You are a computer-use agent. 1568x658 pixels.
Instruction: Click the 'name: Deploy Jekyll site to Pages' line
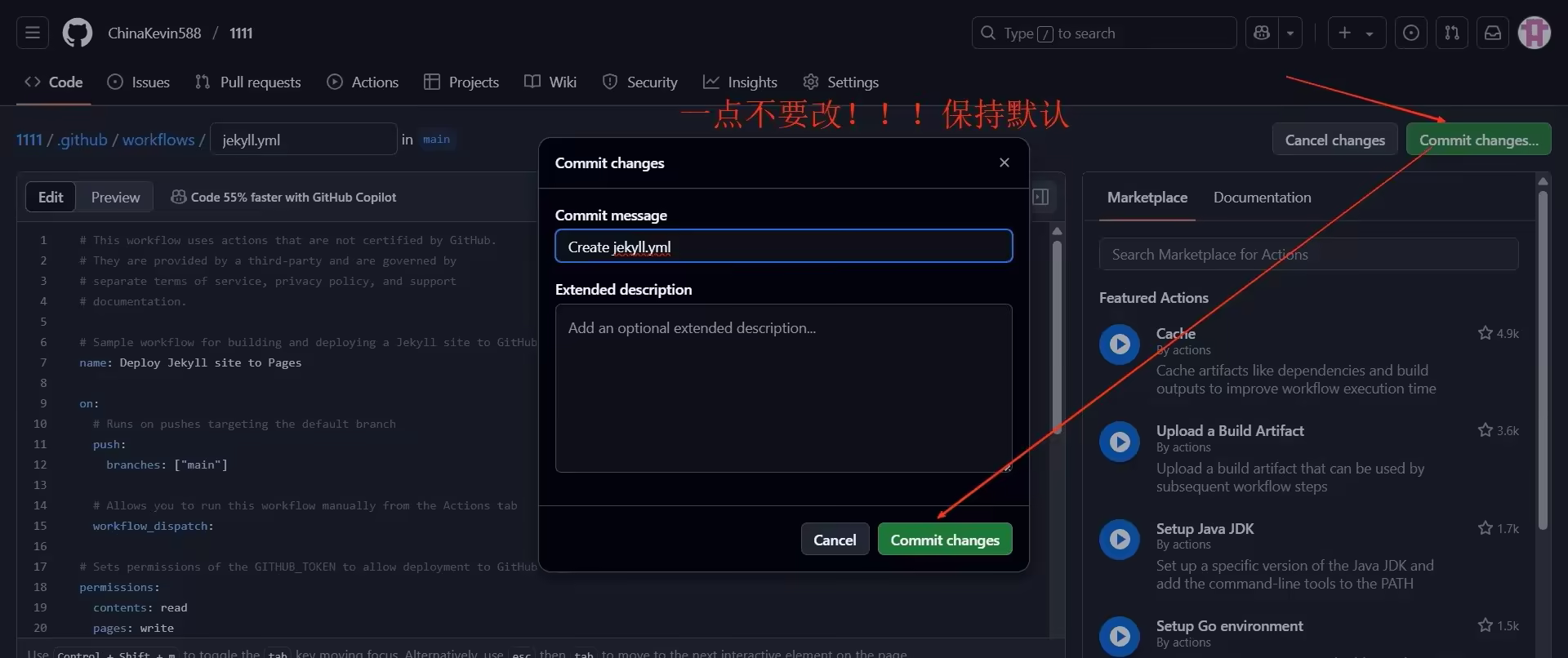pyautogui.click(x=190, y=362)
